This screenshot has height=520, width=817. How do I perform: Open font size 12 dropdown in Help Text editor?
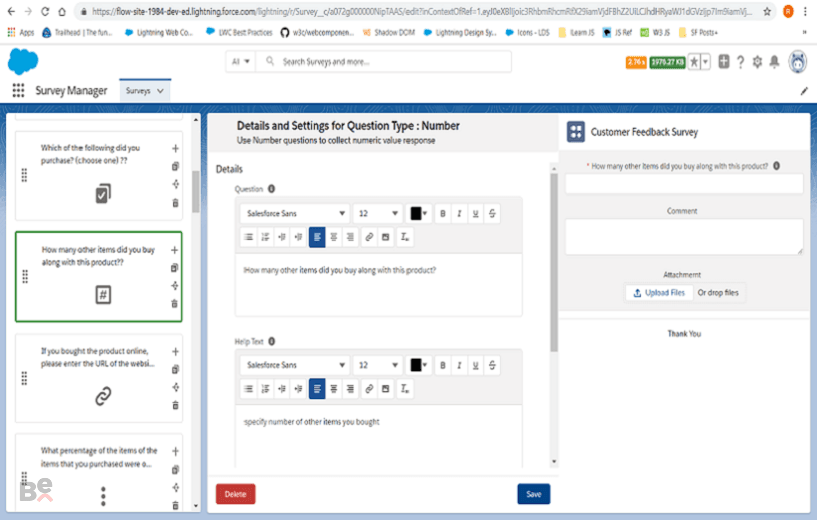[378, 365]
